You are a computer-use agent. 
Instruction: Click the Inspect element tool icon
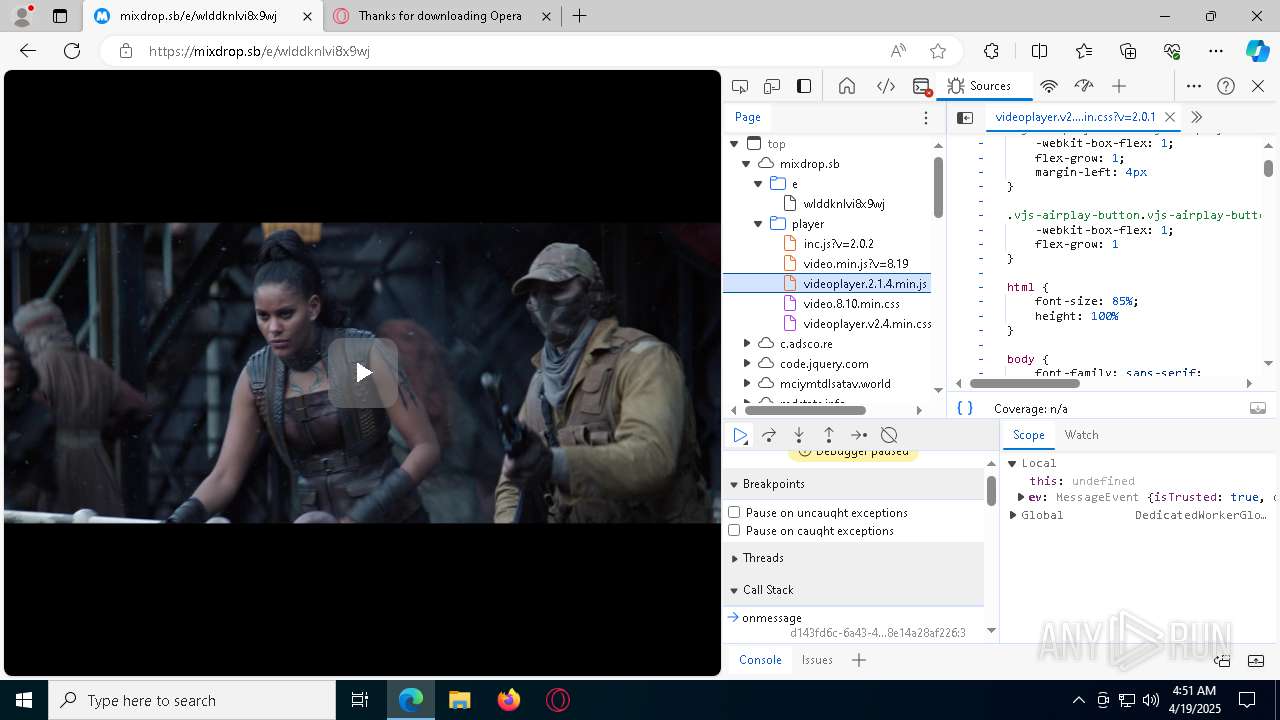tap(740, 86)
